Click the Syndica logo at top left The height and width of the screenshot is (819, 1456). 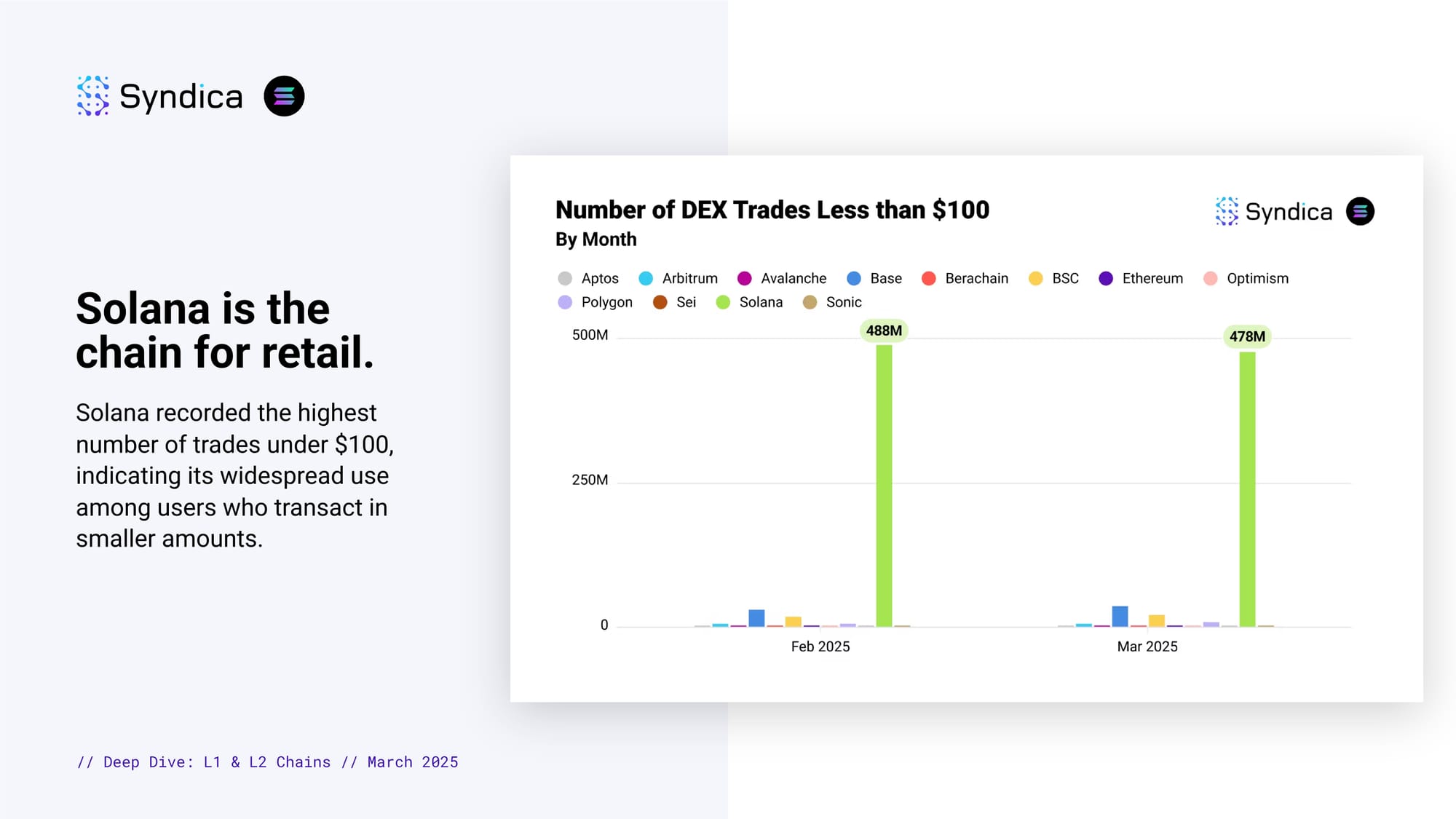point(159,96)
